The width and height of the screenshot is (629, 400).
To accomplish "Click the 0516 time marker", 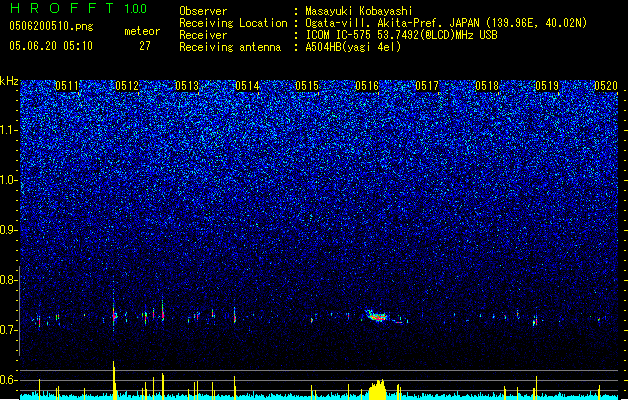I will [x=367, y=86].
